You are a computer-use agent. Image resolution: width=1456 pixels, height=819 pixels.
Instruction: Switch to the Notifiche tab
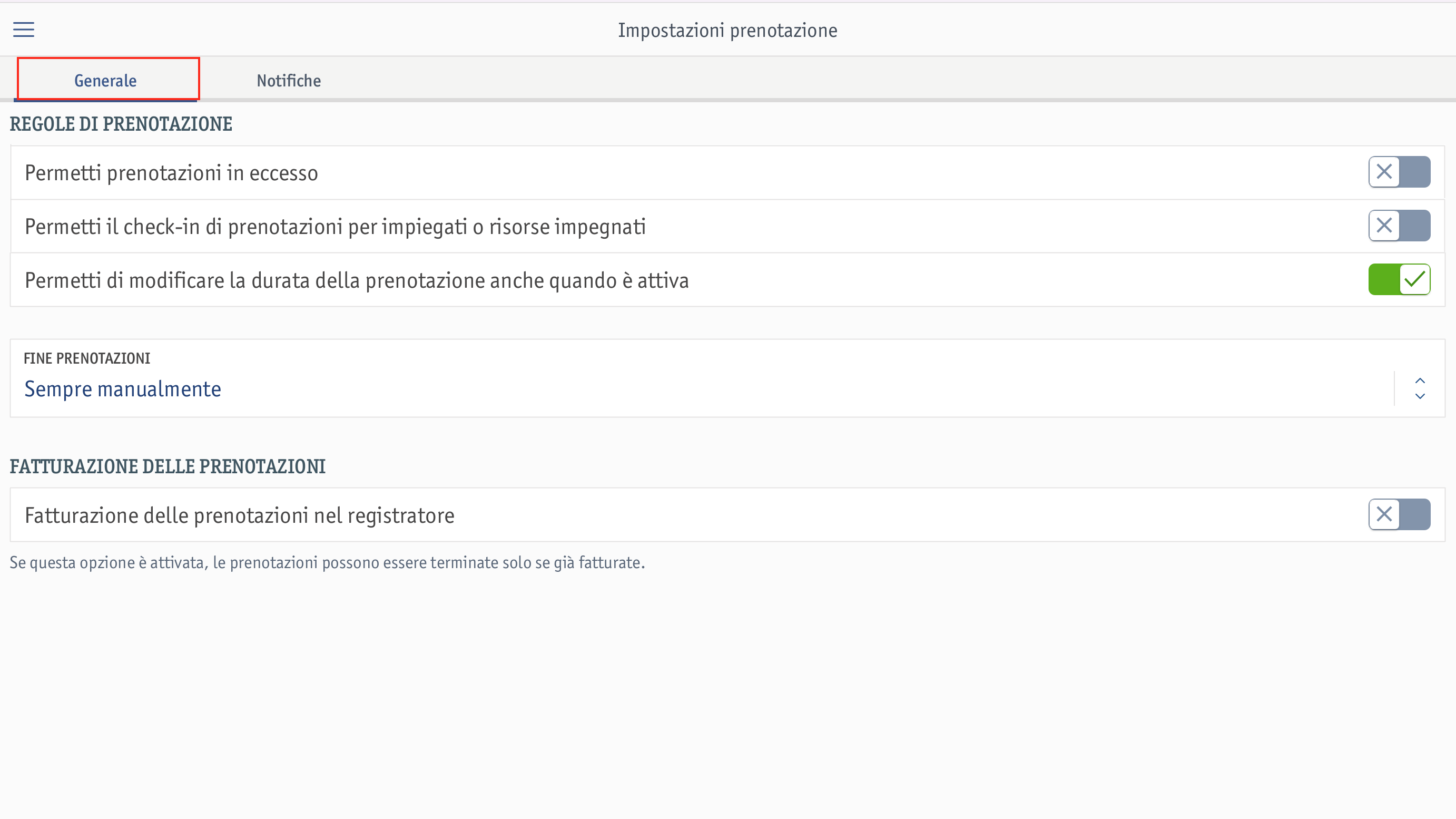(x=289, y=80)
